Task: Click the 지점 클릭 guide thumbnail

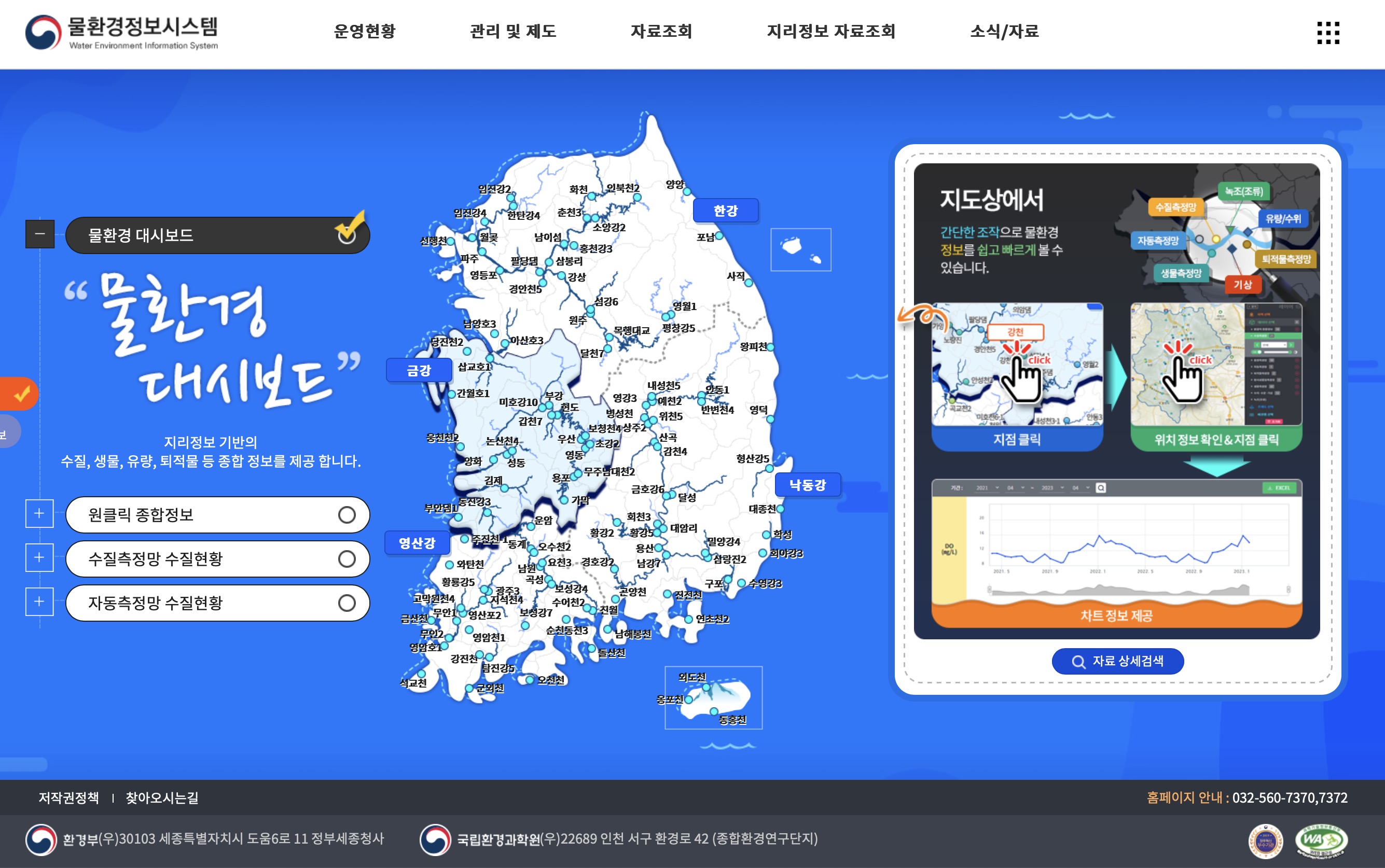Action: [x=1017, y=377]
